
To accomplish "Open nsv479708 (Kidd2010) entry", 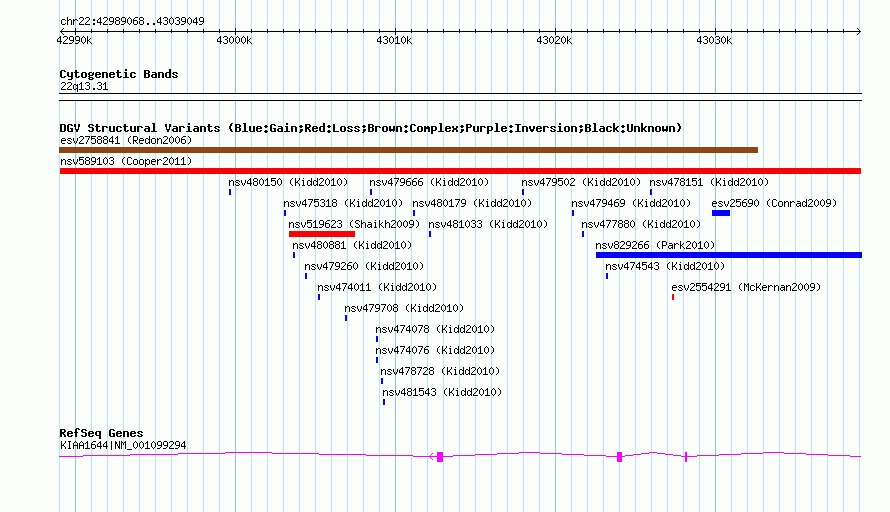I will [x=404, y=308].
